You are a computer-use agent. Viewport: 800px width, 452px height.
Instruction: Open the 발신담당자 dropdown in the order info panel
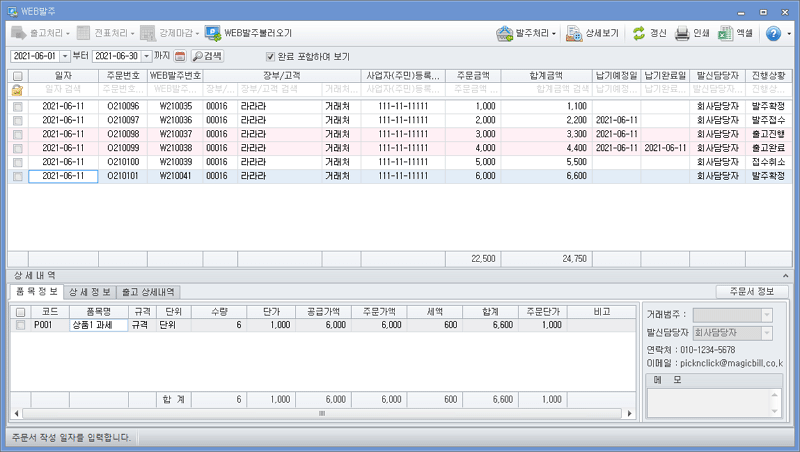tap(767, 332)
